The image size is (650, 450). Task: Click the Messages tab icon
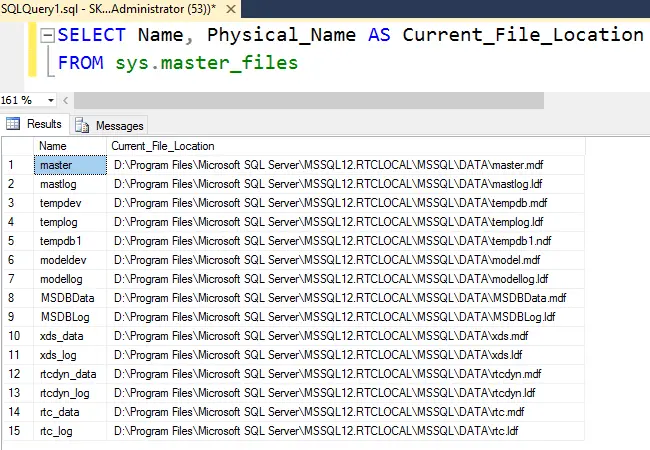point(82,125)
